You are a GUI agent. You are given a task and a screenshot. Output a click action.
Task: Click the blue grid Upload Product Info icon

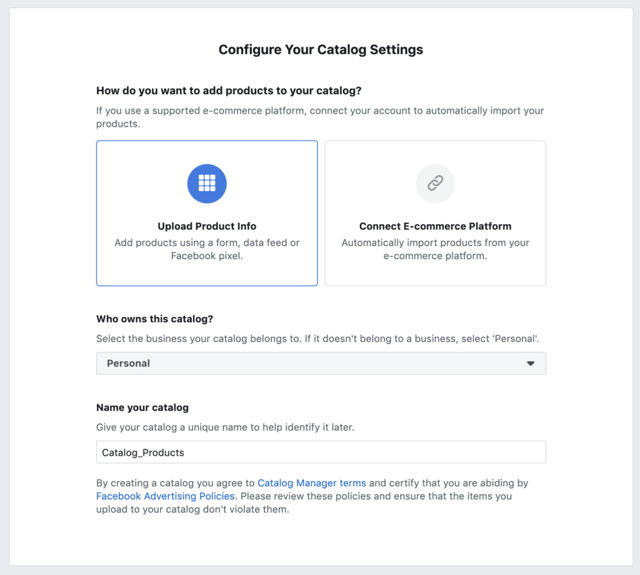pyautogui.click(x=207, y=184)
